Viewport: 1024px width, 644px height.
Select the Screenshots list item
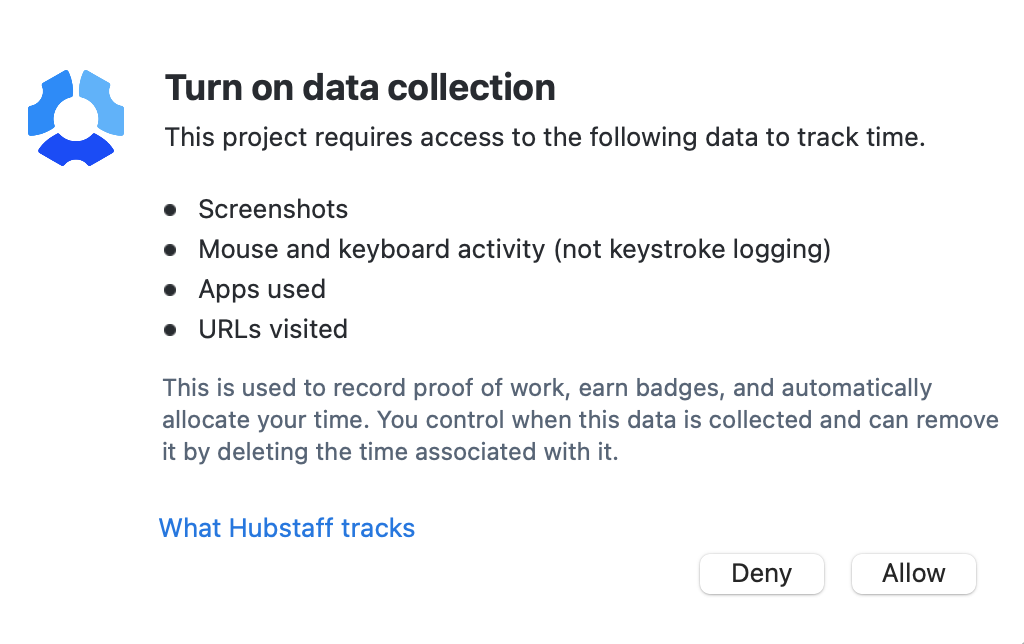pos(273,210)
